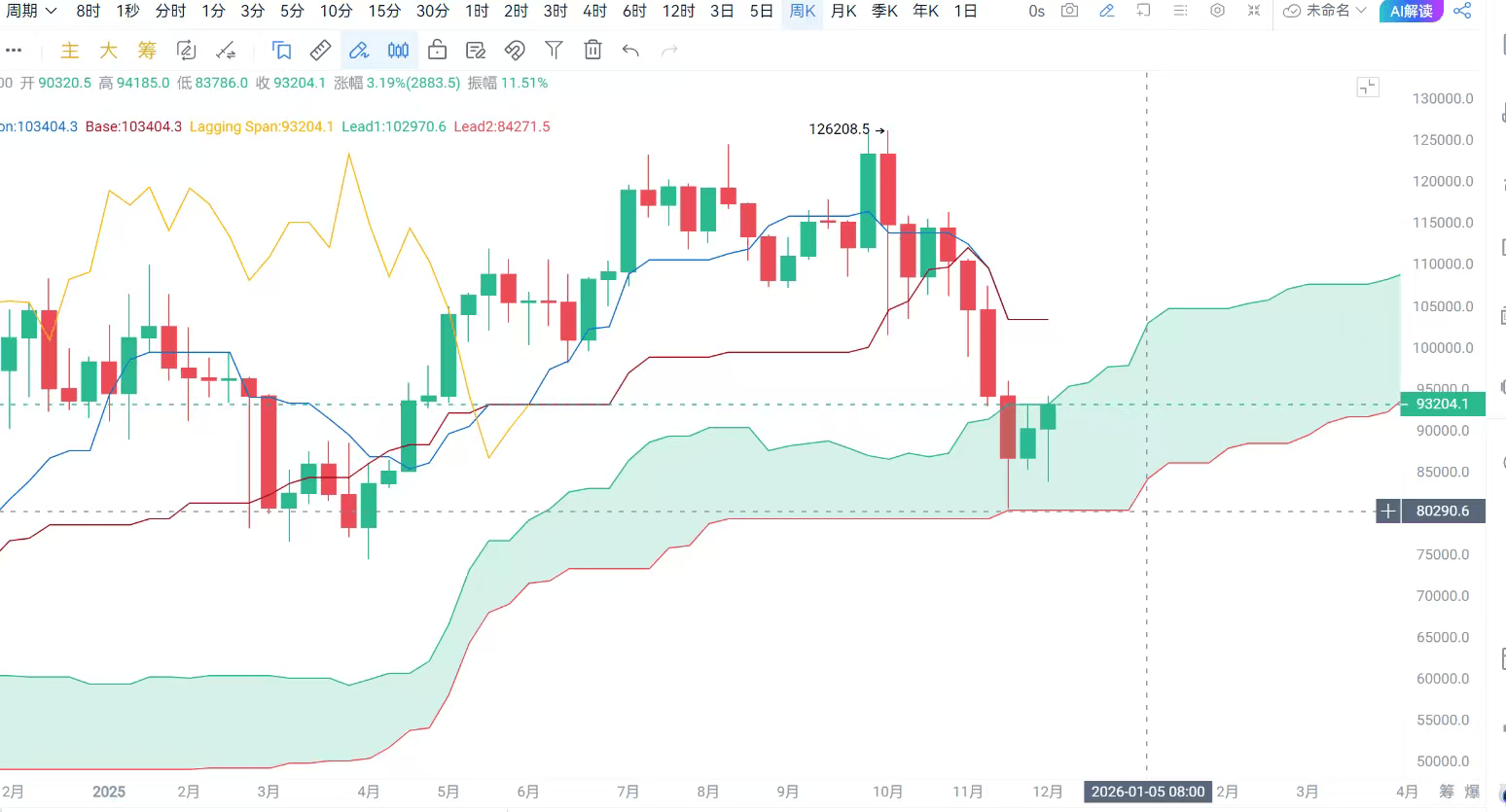The height and width of the screenshot is (812, 1506).
Task: Click the trash icon to delete drawings
Action: tap(592, 51)
